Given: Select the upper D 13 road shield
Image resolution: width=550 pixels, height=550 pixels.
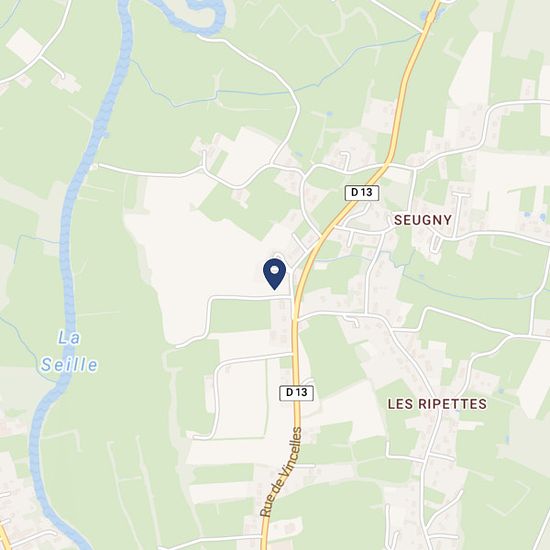Looking at the screenshot, I should [362, 193].
